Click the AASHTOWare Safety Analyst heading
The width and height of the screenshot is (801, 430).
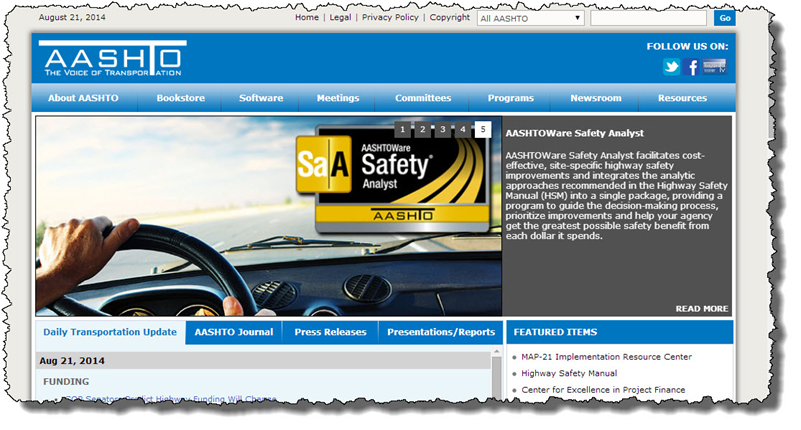coord(575,133)
